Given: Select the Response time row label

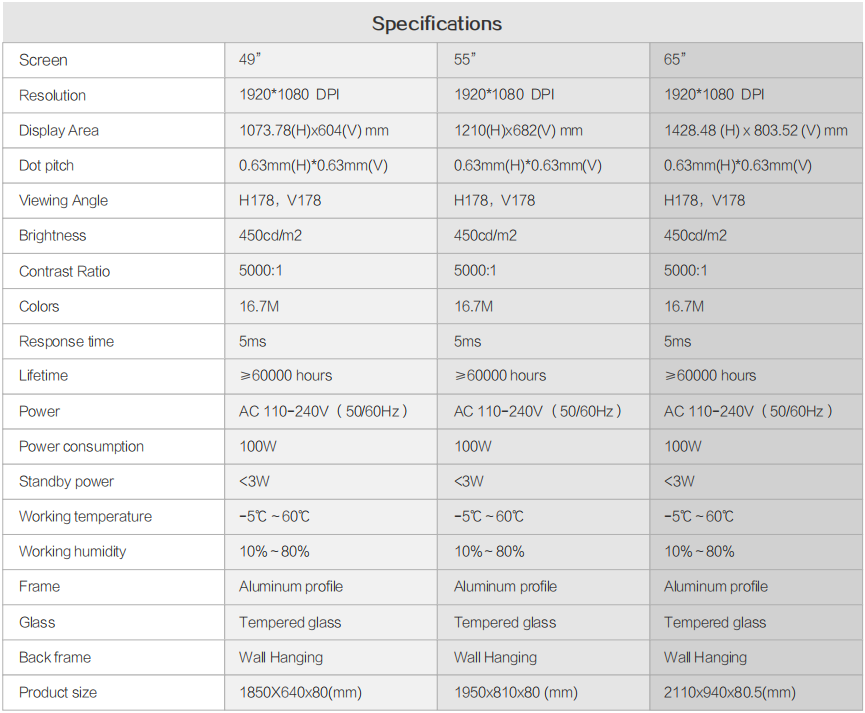Looking at the screenshot, I should click(x=66, y=341).
